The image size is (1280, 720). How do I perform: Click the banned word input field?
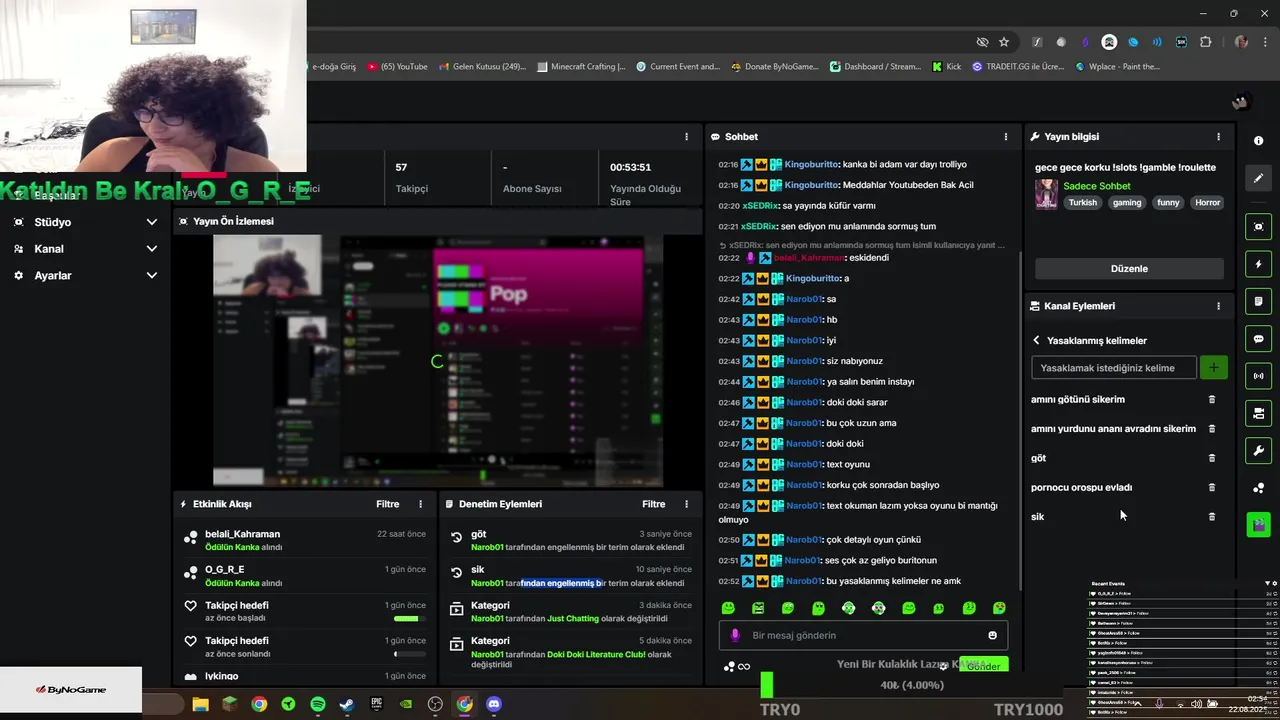1113,368
